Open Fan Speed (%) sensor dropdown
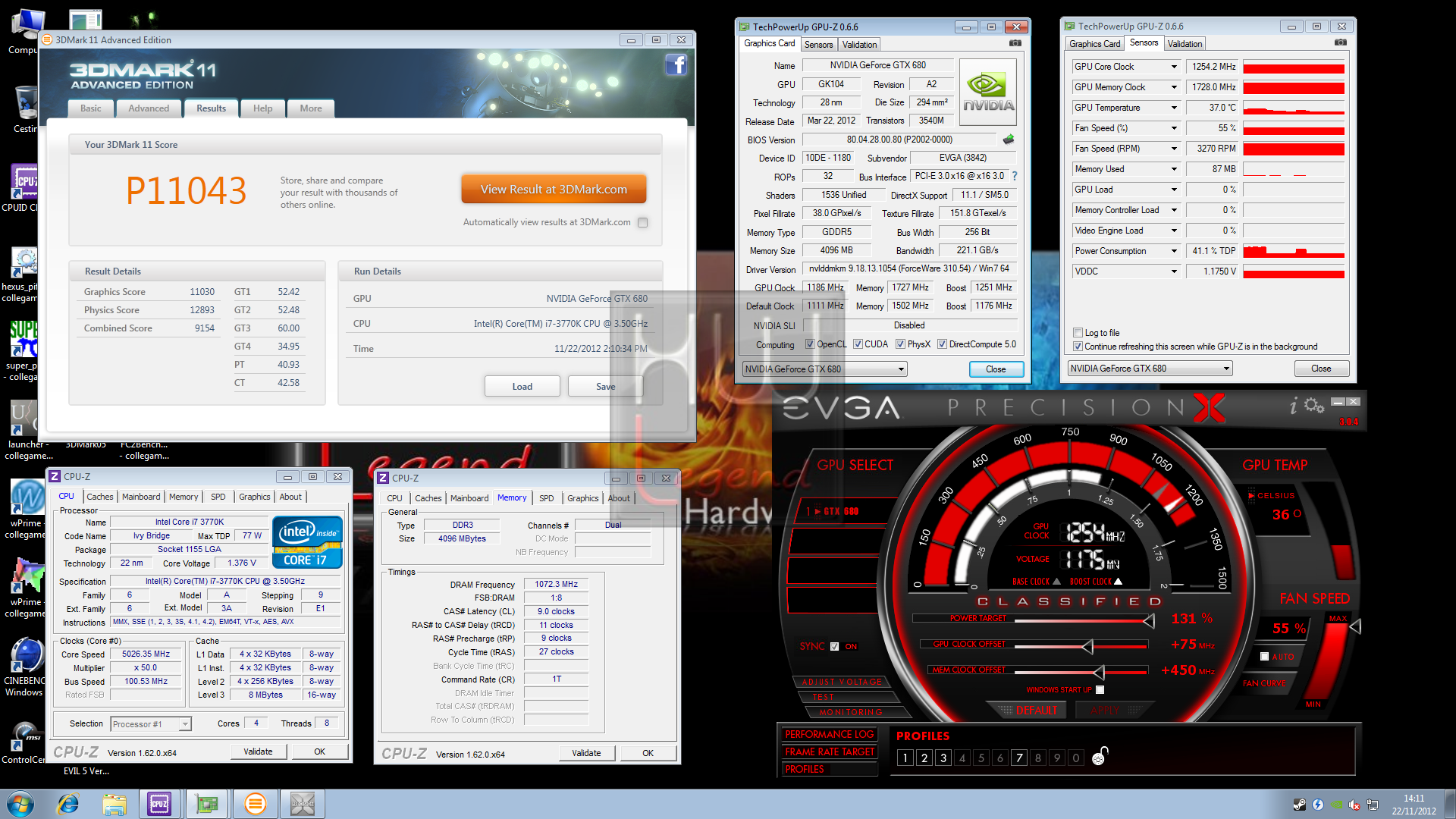The width and height of the screenshot is (1456, 819). [x=1174, y=128]
